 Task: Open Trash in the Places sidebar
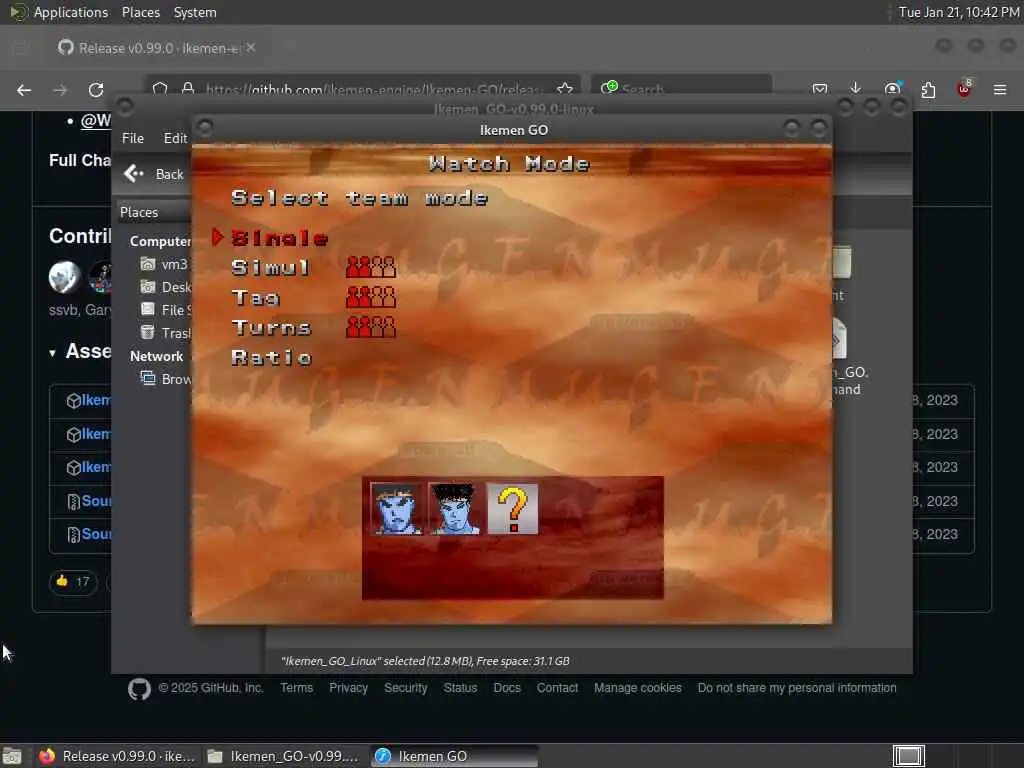click(x=165, y=332)
